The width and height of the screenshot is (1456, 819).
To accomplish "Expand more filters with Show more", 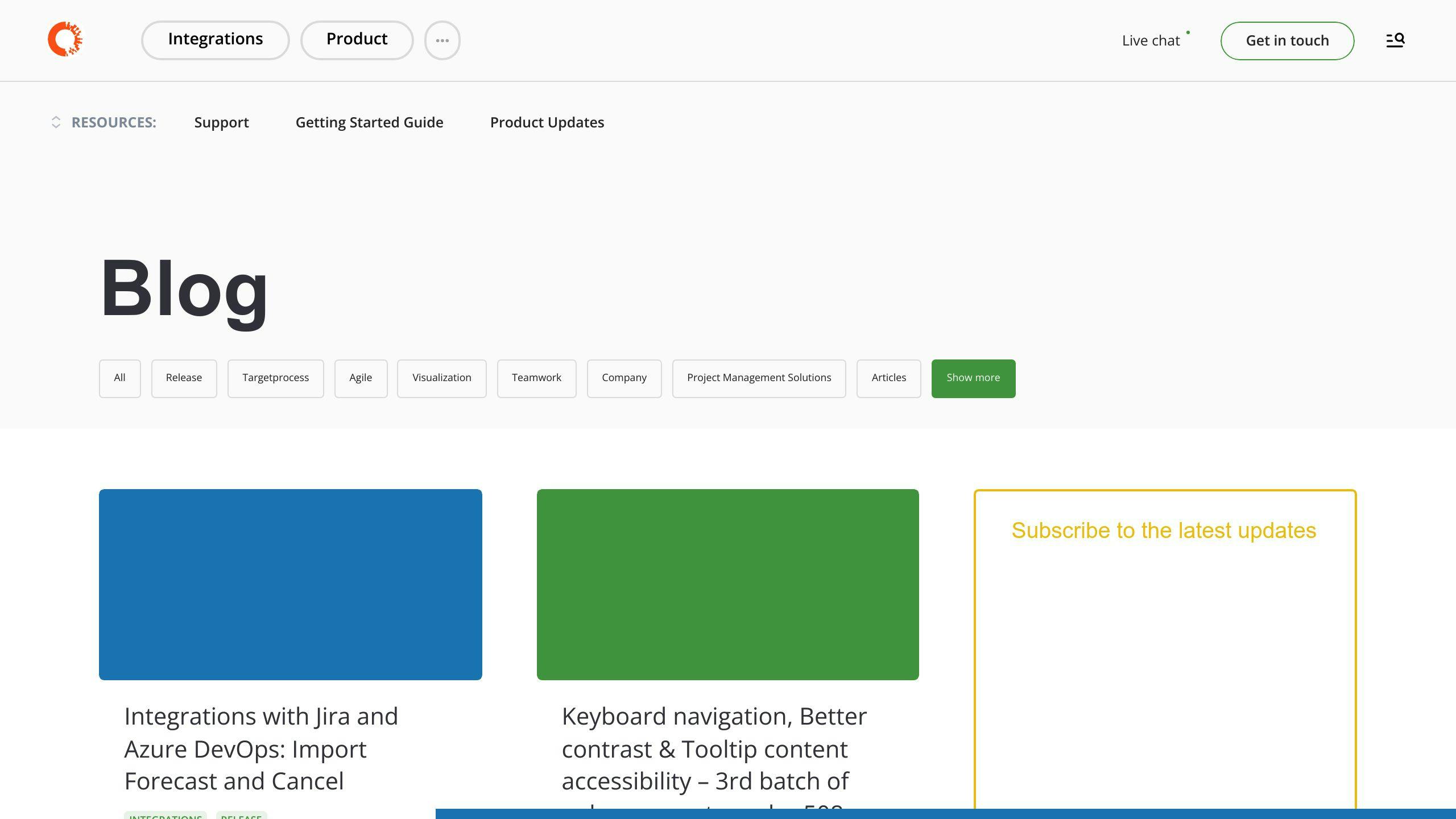I will [973, 378].
